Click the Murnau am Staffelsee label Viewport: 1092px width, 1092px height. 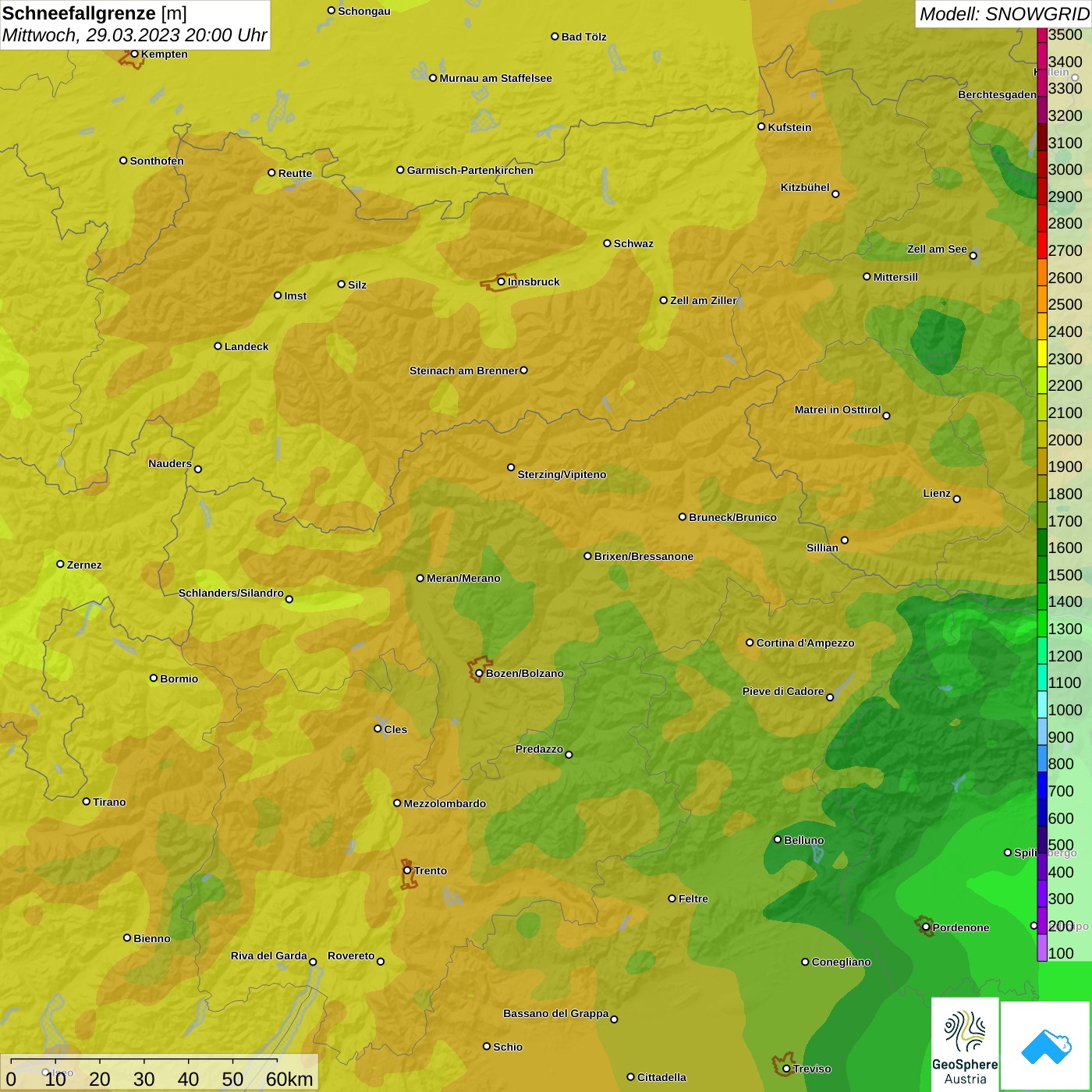[x=495, y=78]
